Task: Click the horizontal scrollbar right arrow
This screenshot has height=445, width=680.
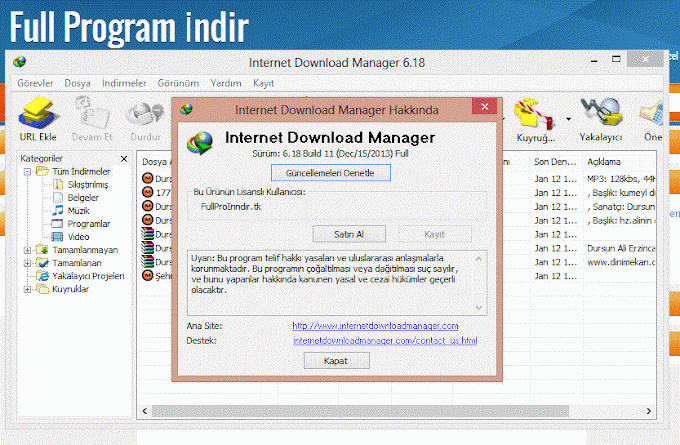Action: (x=649, y=411)
